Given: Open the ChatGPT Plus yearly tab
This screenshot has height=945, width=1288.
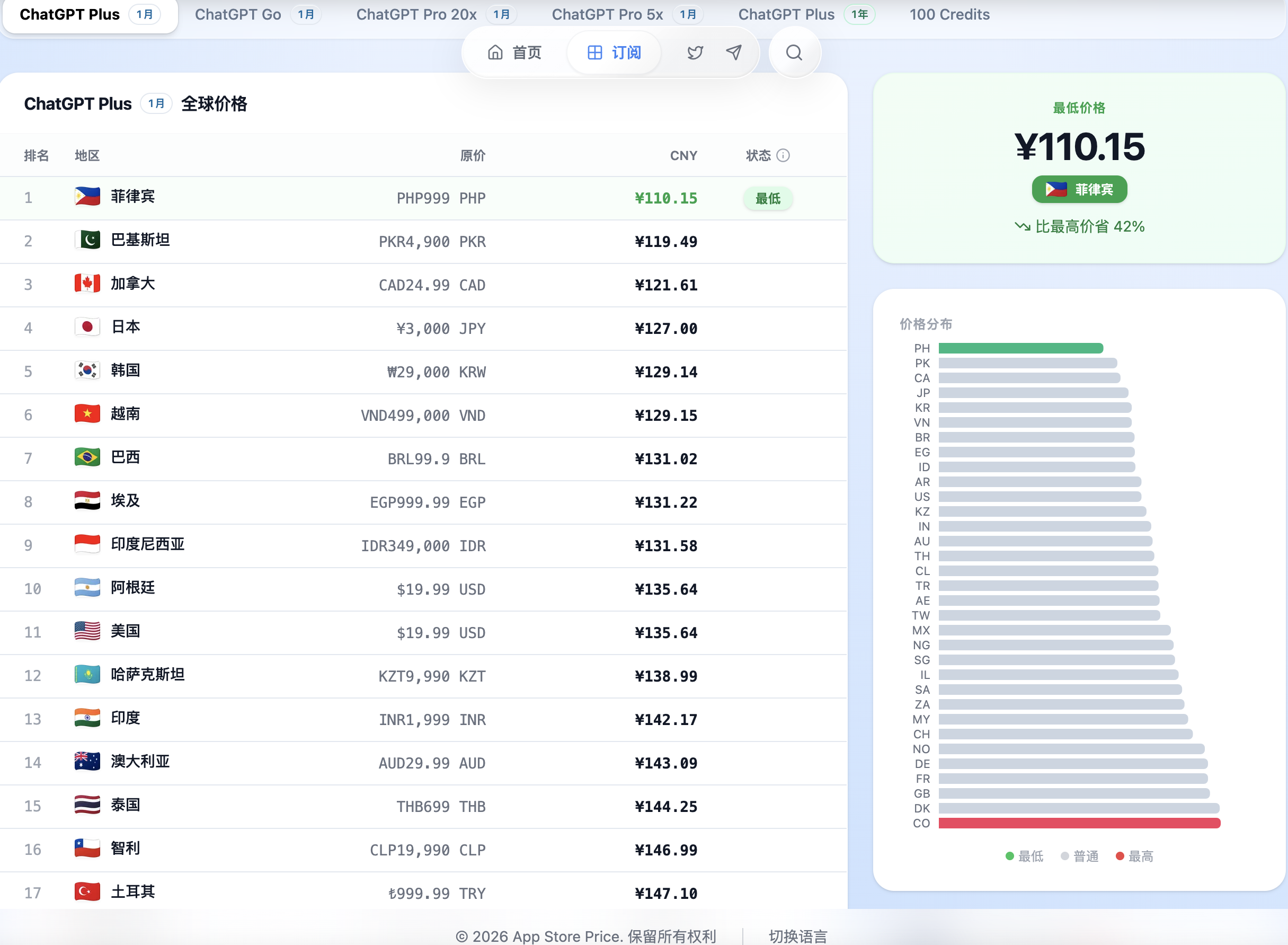Looking at the screenshot, I should pyautogui.click(x=806, y=14).
